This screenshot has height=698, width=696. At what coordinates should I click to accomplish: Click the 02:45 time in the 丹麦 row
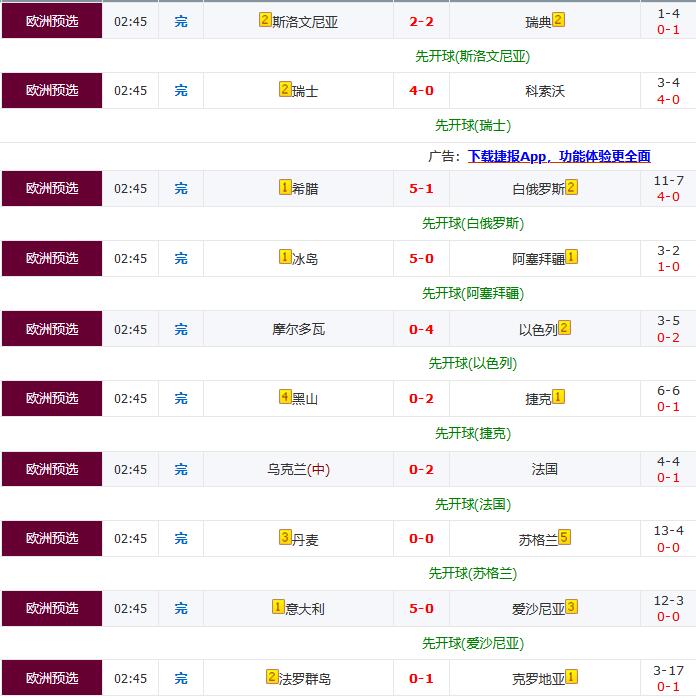coord(130,539)
